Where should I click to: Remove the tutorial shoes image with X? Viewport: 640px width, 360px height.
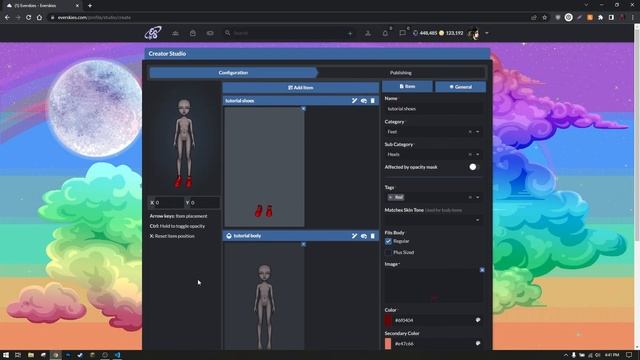coord(303,109)
